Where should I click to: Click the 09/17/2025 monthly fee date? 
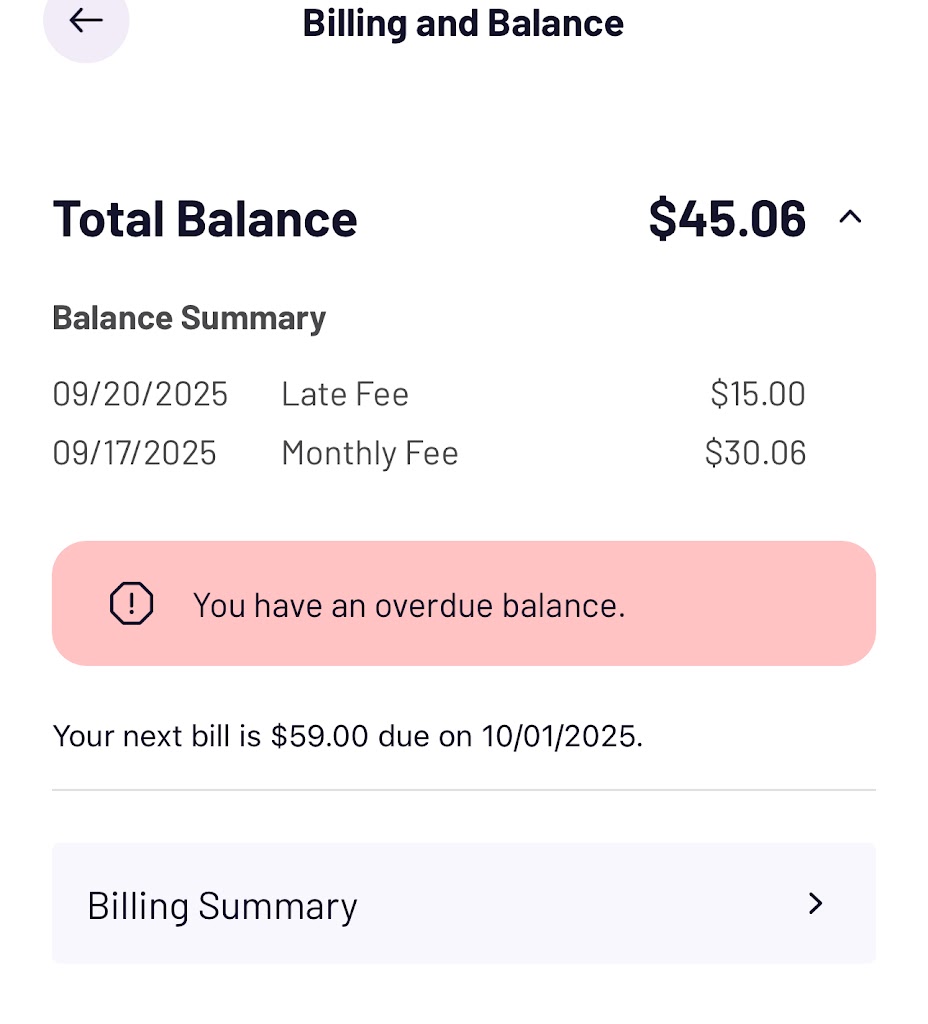(x=134, y=453)
